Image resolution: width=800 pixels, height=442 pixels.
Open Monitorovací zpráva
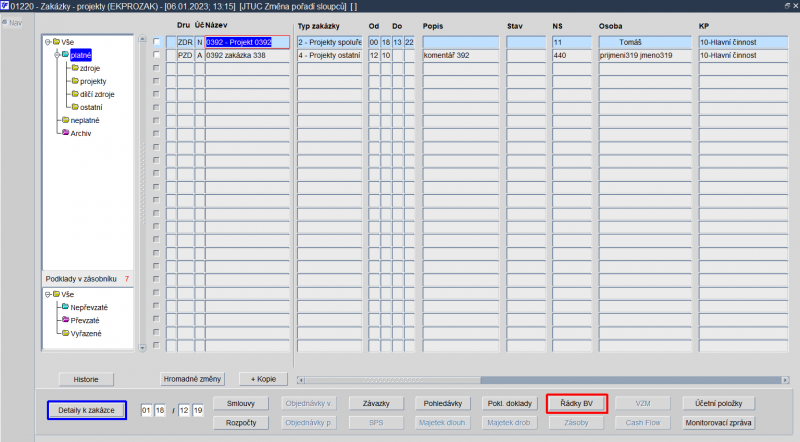[x=718, y=423]
